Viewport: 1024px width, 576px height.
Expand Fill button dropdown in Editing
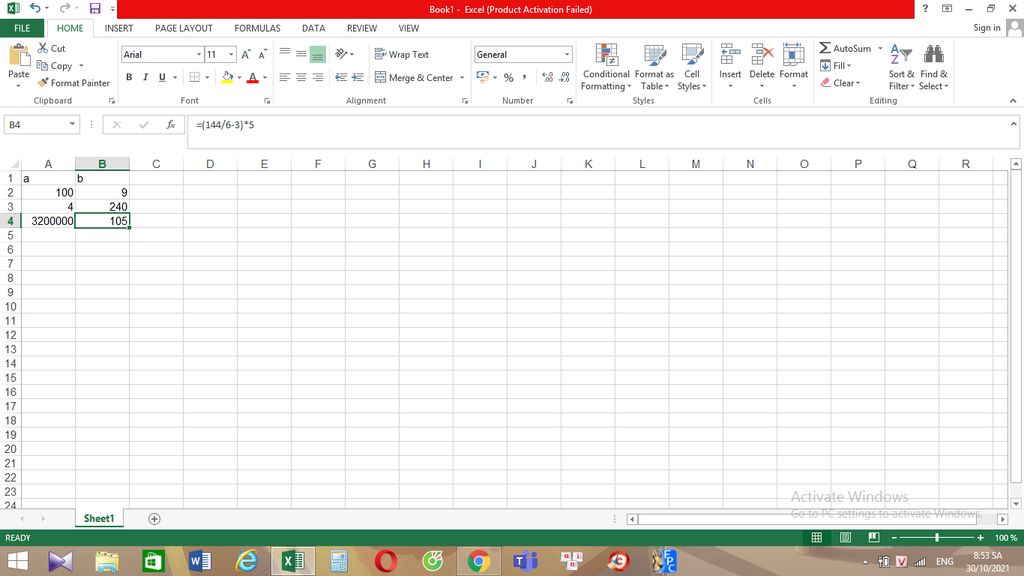pyautogui.click(x=848, y=66)
